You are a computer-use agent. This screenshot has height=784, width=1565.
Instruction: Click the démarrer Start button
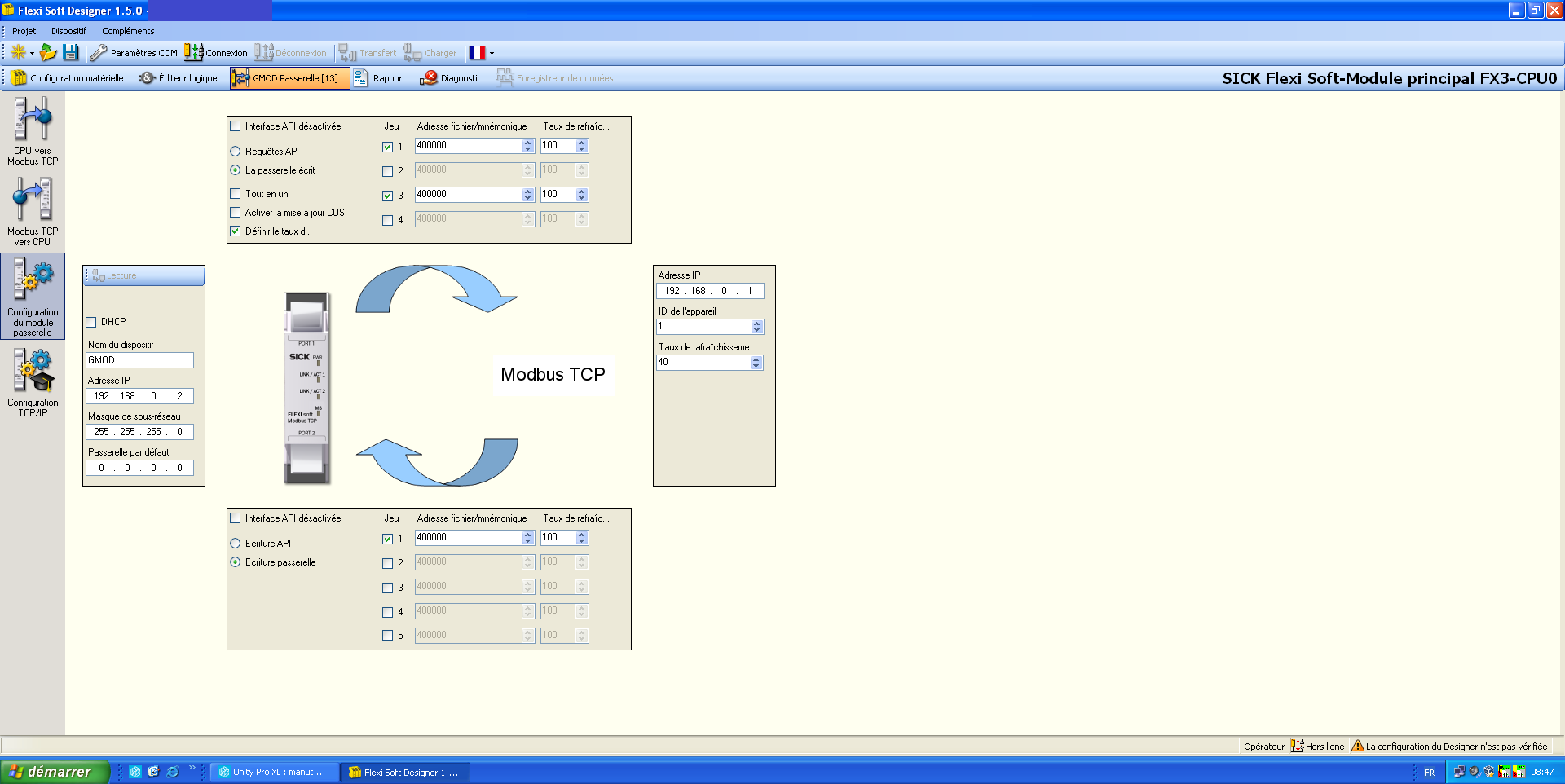tap(54, 772)
